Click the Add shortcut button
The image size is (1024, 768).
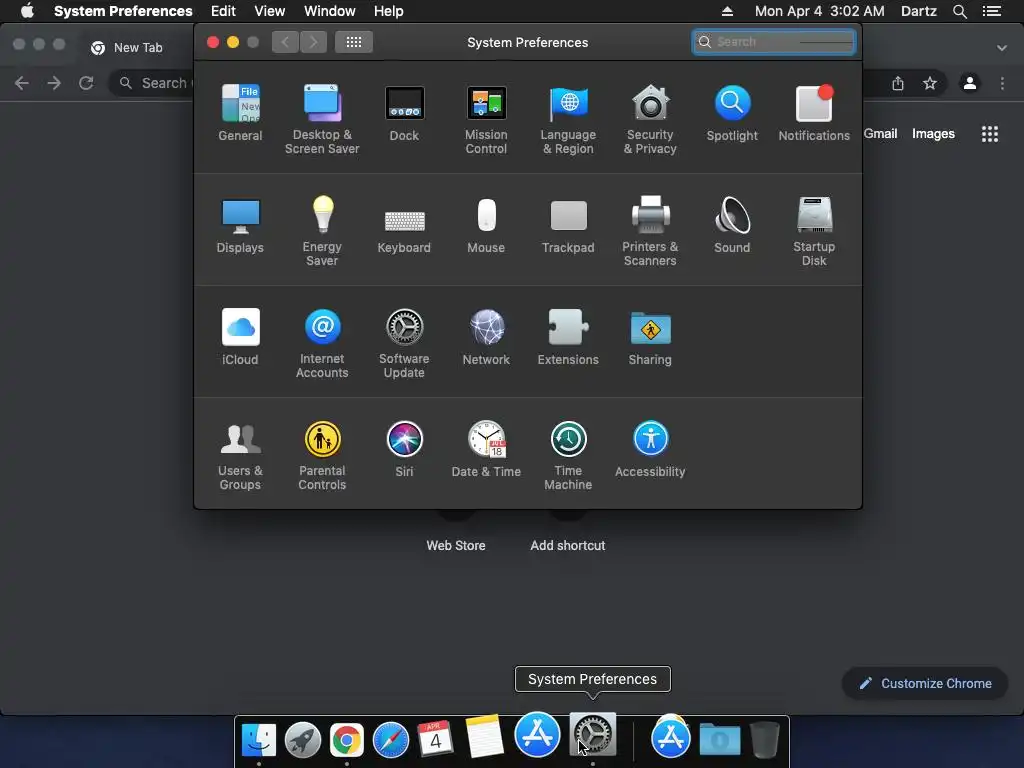[x=568, y=545]
